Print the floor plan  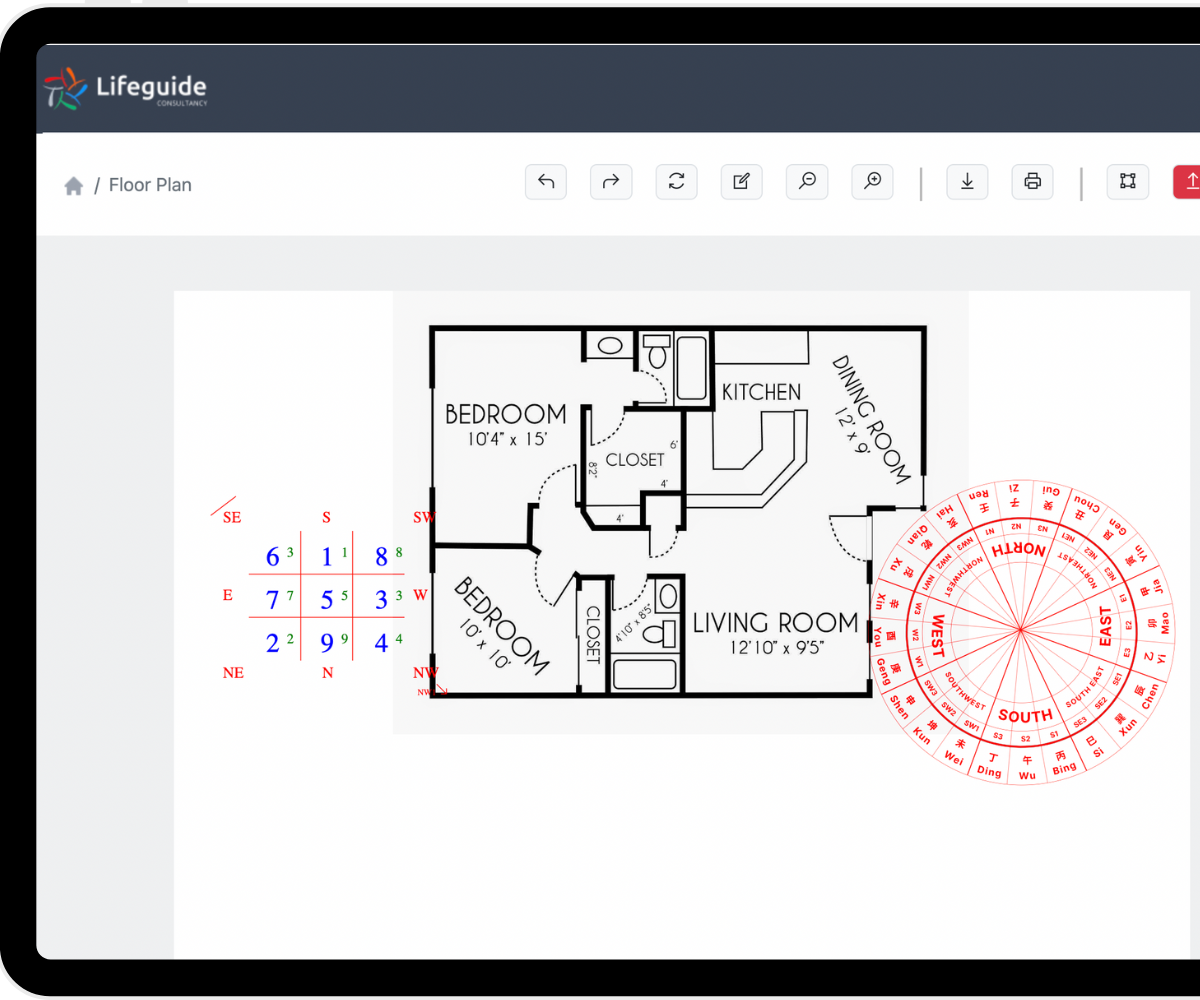tap(1032, 181)
